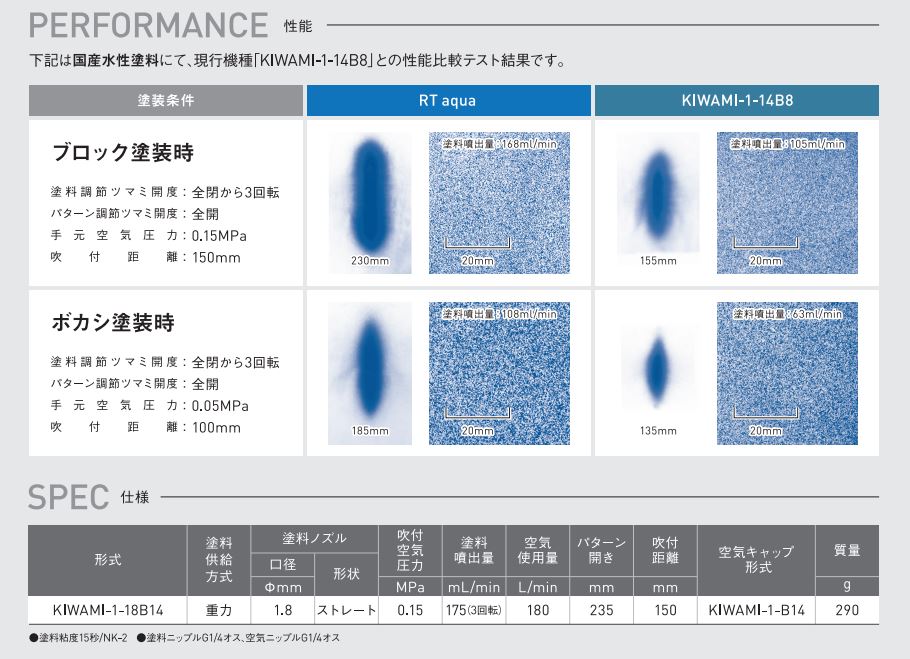Image resolution: width=910 pixels, height=659 pixels.
Task: Click the 塗料ノズル group header
Action: click(x=315, y=539)
